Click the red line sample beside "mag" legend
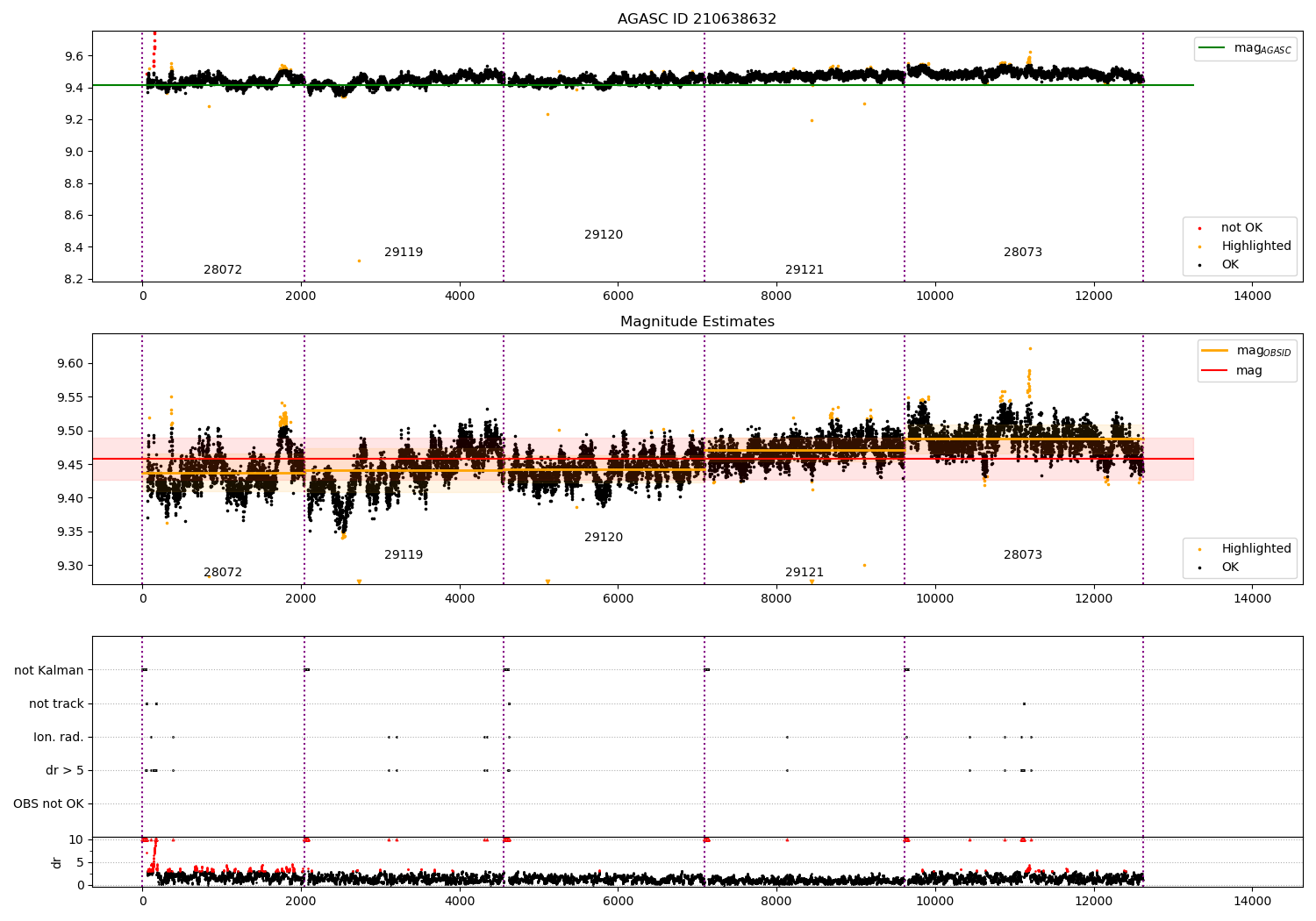 (x=1215, y=370)
